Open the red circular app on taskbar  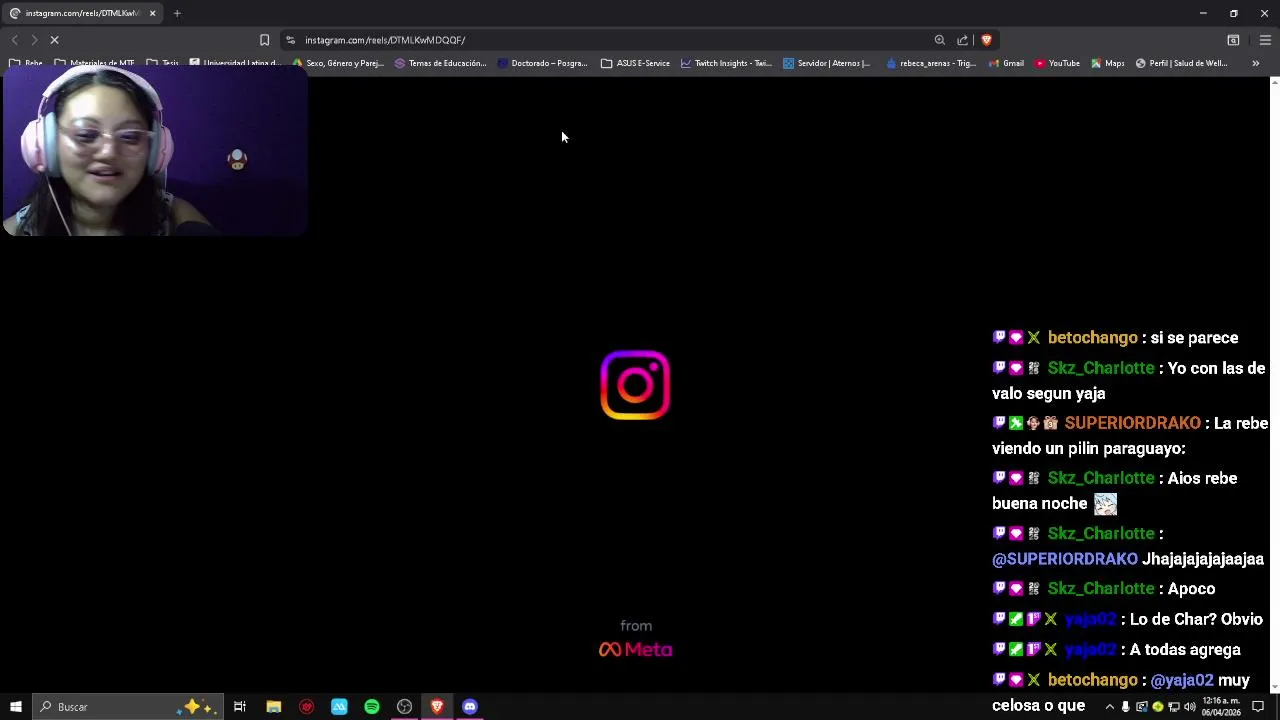coord(306,707)
